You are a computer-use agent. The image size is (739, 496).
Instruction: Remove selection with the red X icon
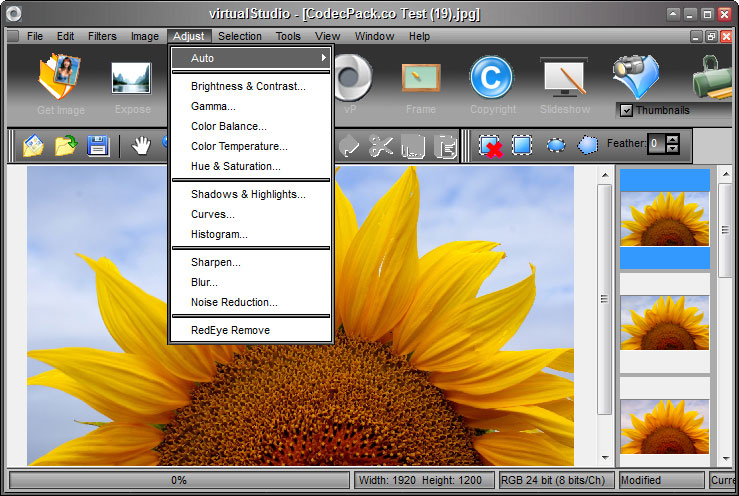tap(490, 146)
